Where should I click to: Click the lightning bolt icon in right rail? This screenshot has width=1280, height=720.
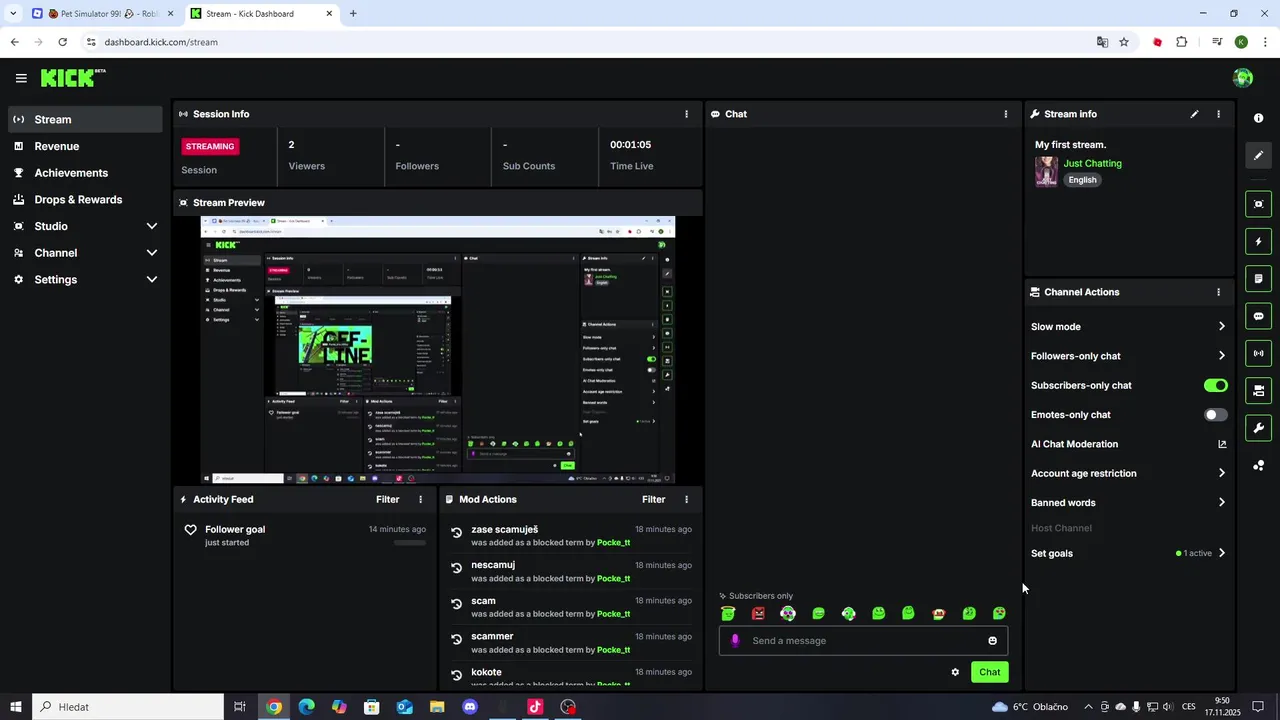pos(1258,241)
